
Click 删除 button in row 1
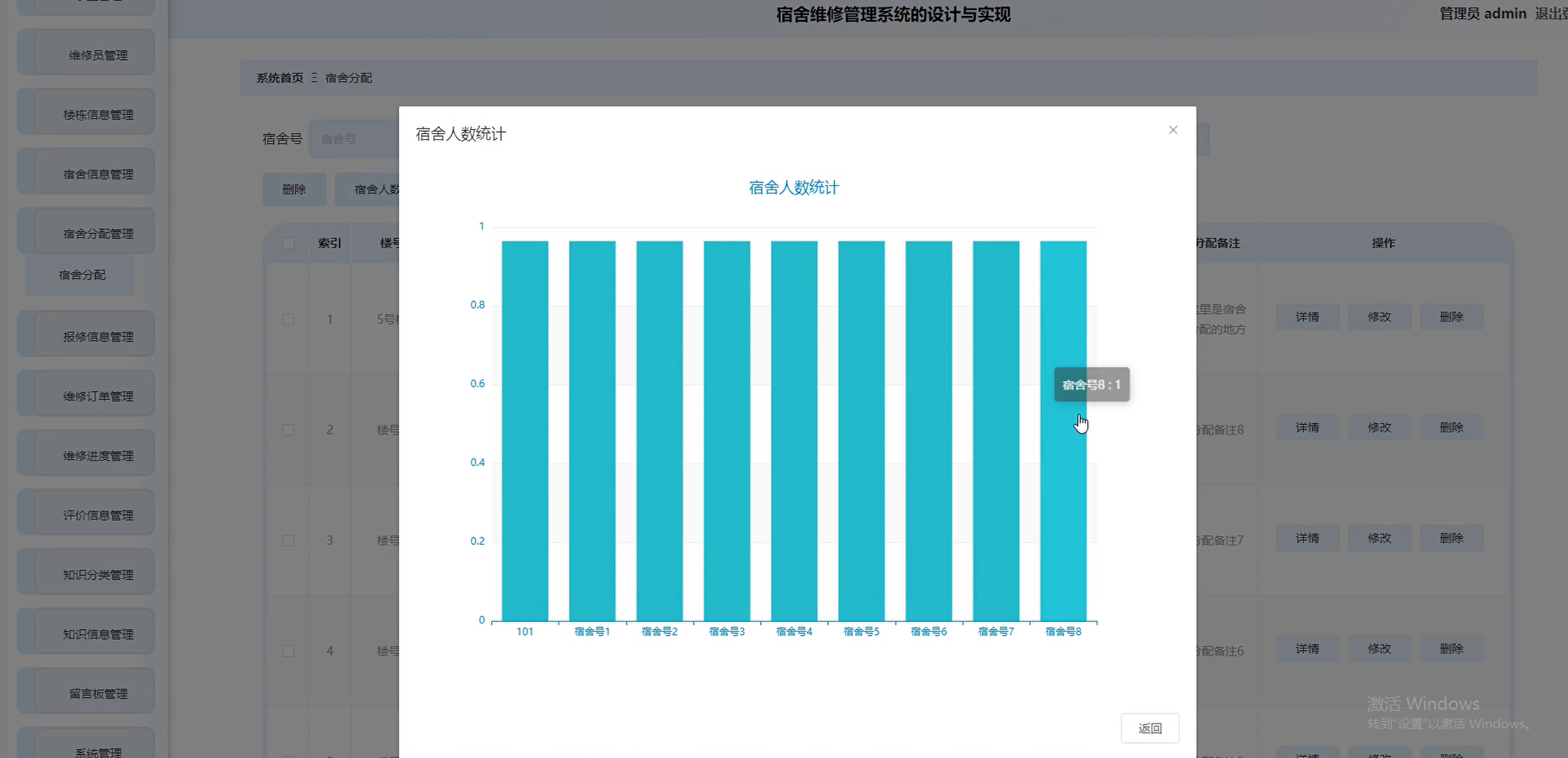click(1451, 317)
